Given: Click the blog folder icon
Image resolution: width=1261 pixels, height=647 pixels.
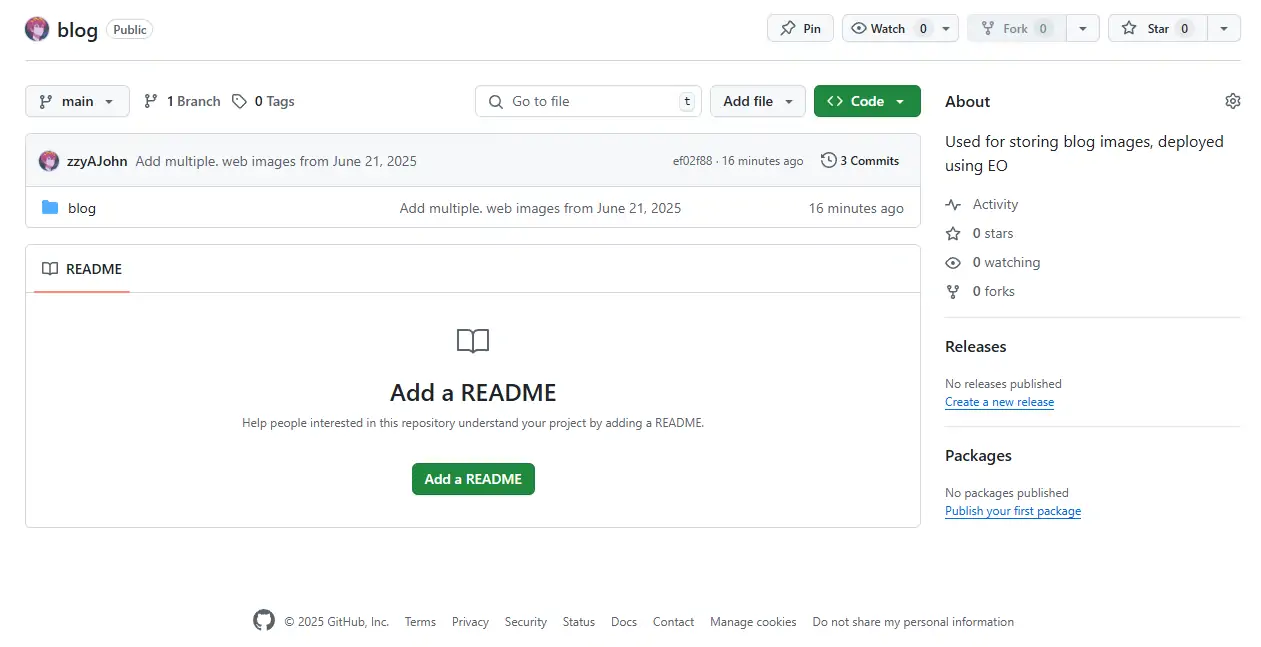Looking at the screenshot, I should pyautogui.click(x=50, y=208).
